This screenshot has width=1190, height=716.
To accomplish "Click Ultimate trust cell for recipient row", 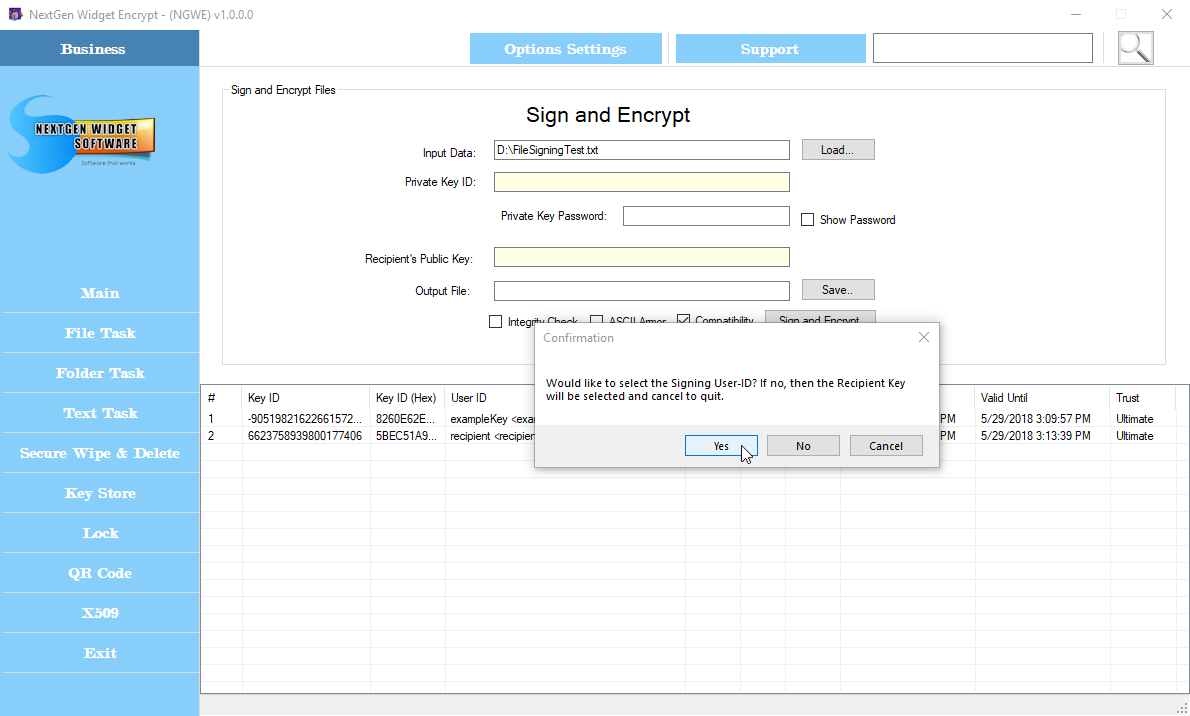I will [1135, 436].
